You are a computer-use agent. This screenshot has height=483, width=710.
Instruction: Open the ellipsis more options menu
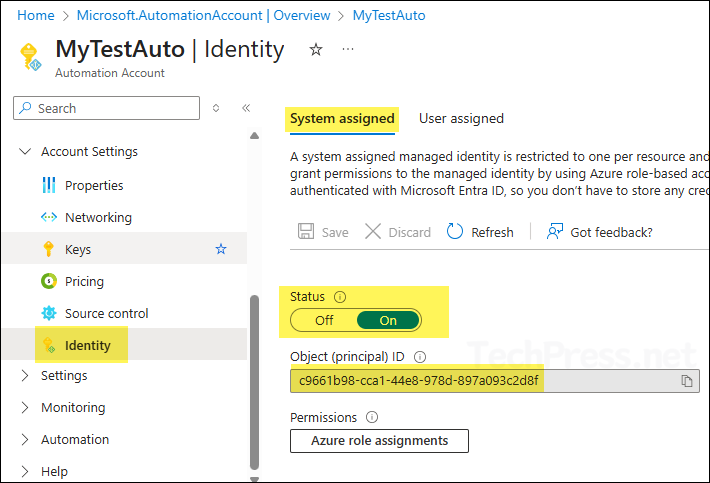347,49
